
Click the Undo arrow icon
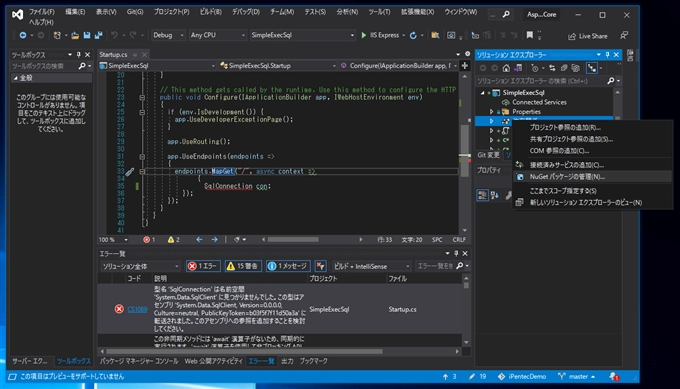click(x=114, y=35)
